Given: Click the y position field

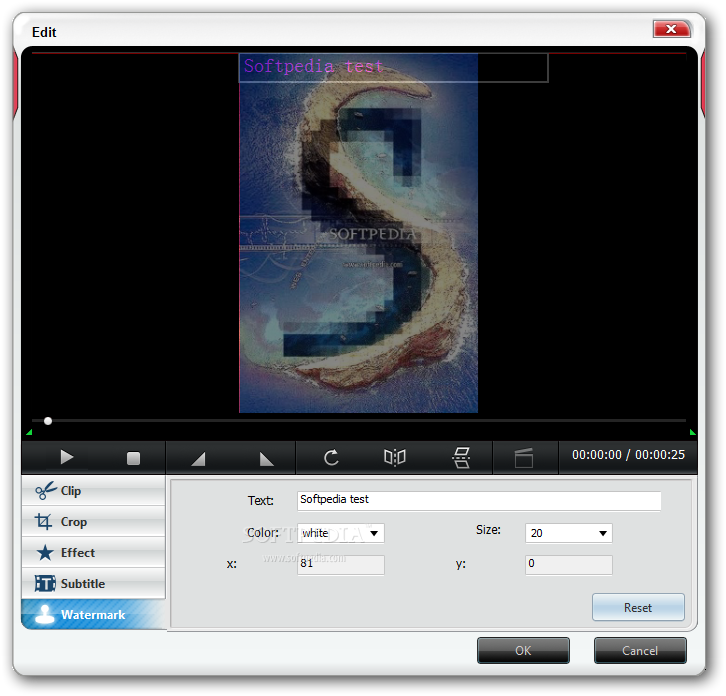Looking at the screenshot, I should (x=569, y=564).
